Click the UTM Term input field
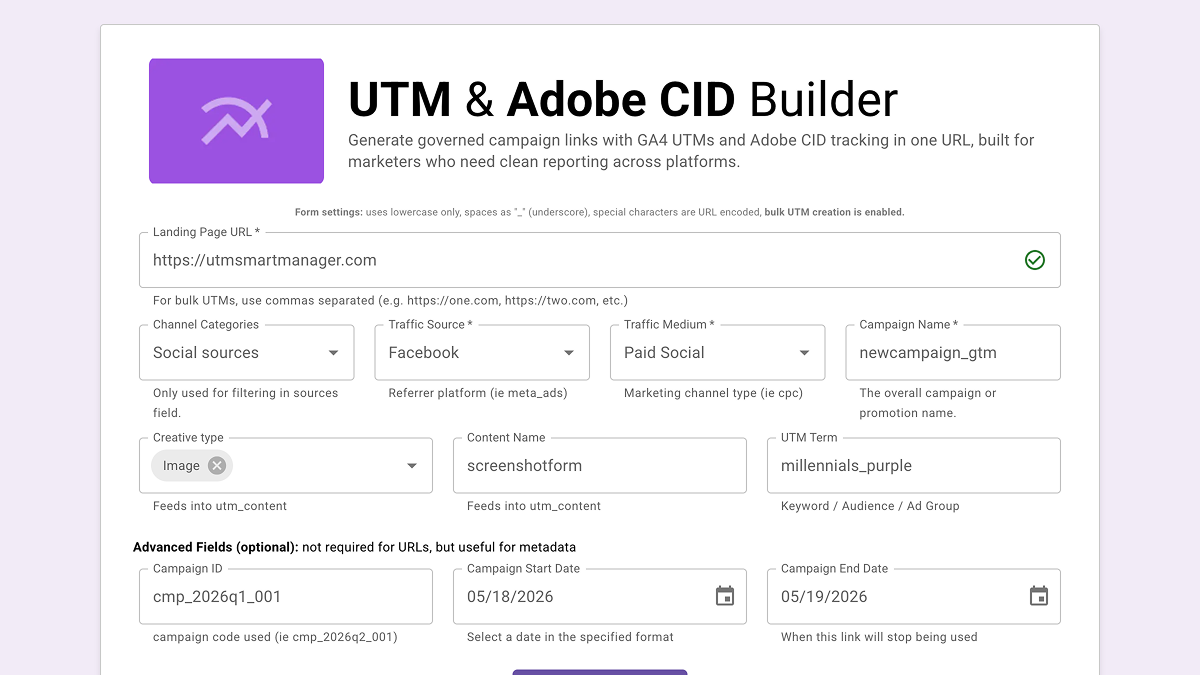This screenshot has width=1200, height=675. tap(914, 466)
